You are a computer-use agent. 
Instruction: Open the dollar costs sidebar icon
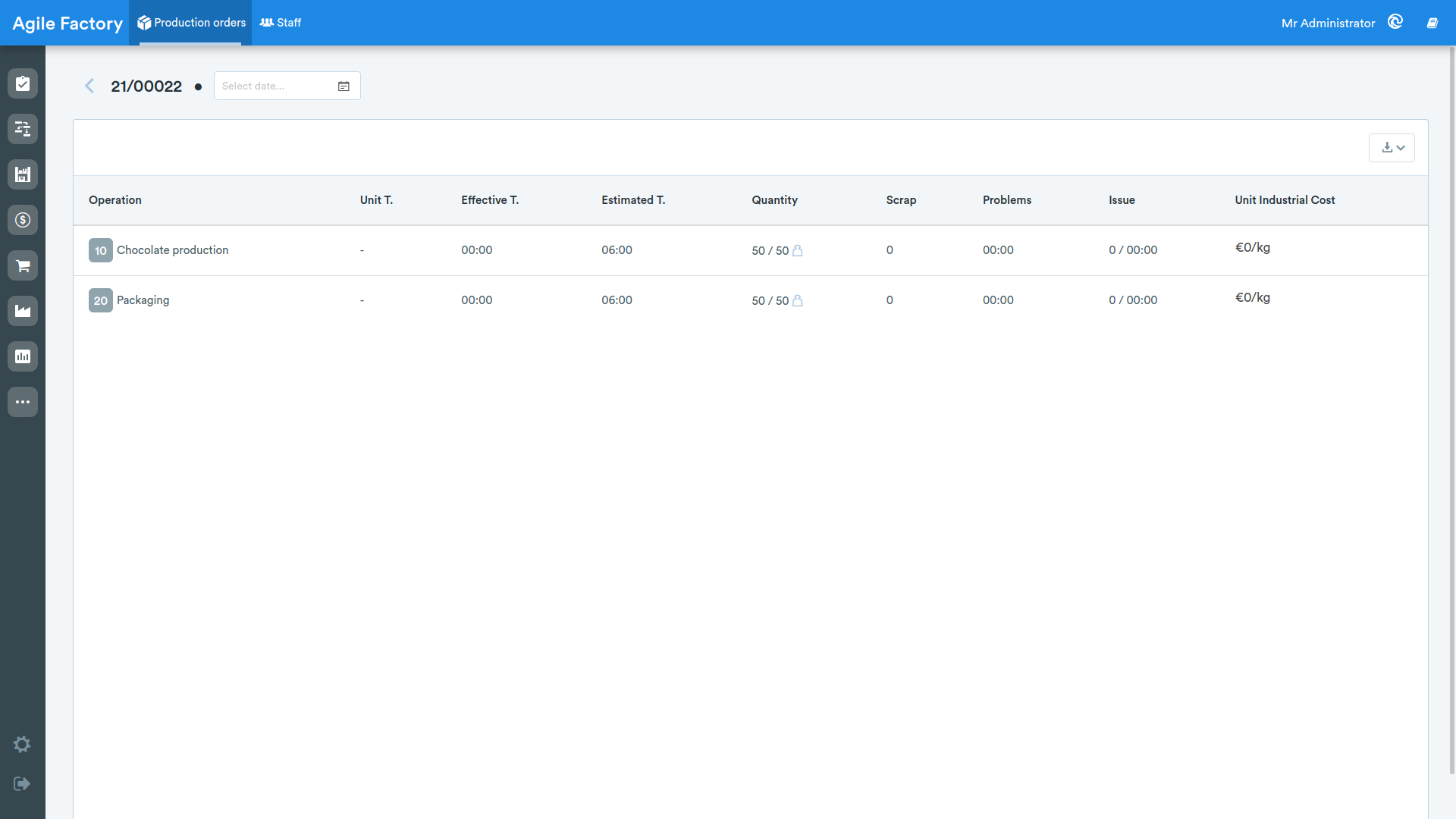click(23, 220)
